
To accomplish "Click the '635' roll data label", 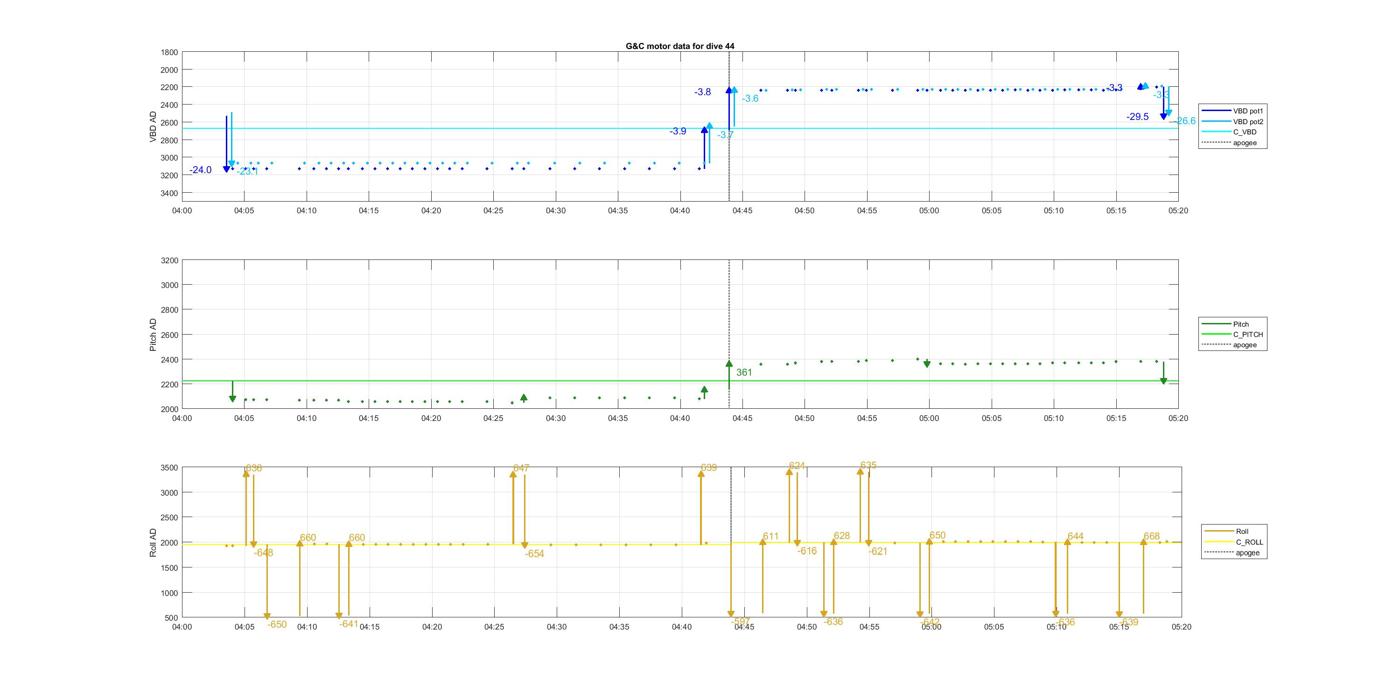I will [x=868, y=465].
